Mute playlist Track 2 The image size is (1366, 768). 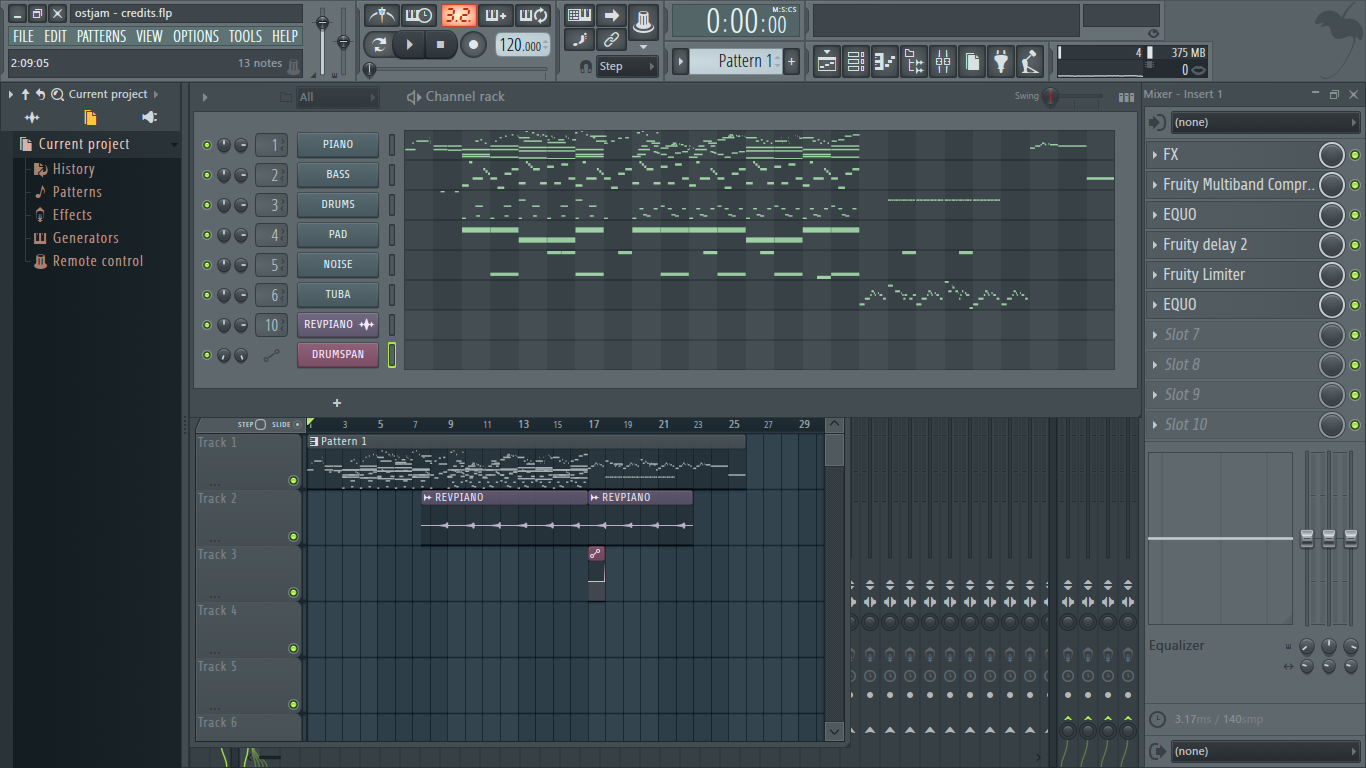(x=294, y=537)
